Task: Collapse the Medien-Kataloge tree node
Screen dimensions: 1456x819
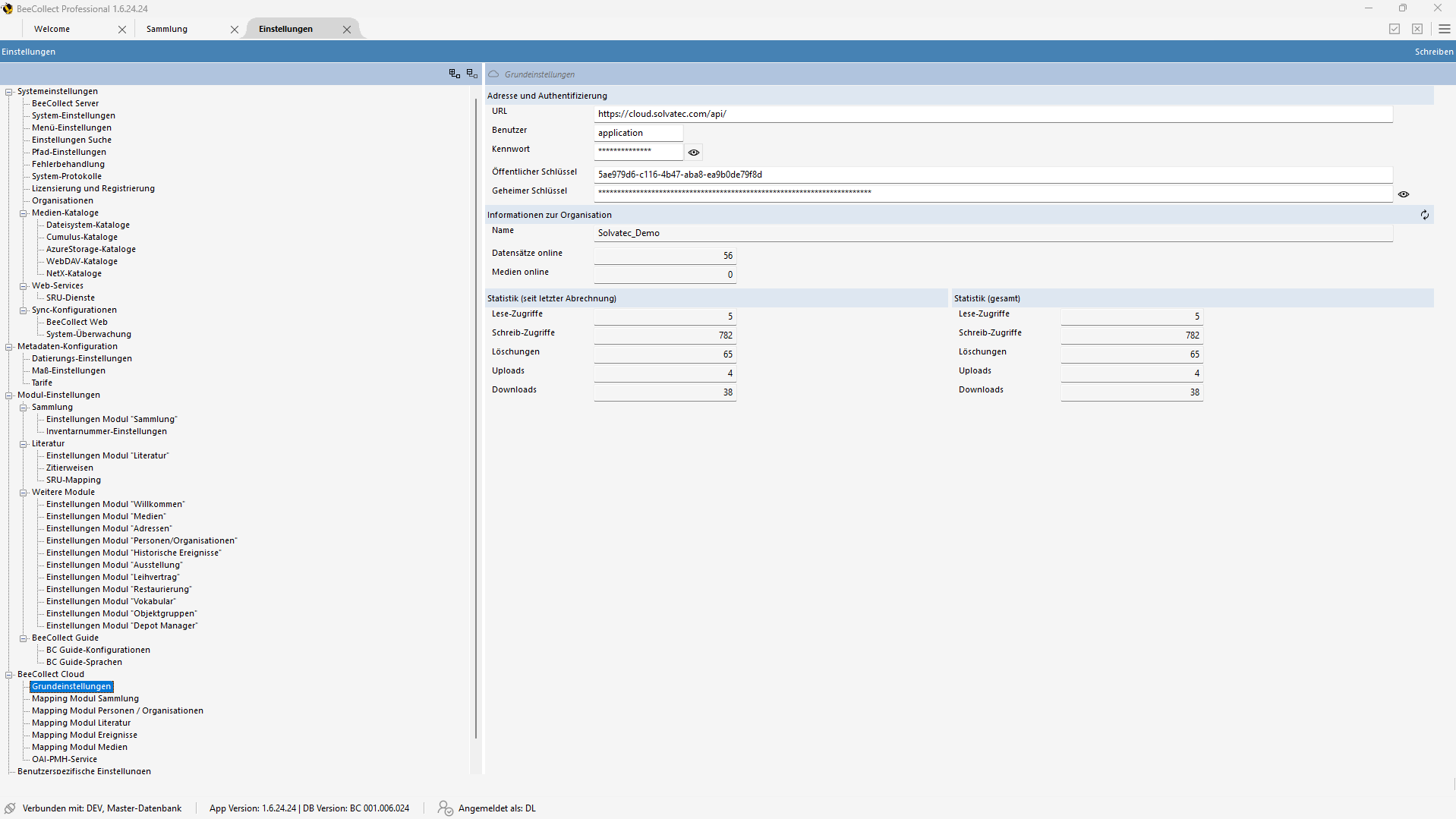Action: (x=24, y=213)
